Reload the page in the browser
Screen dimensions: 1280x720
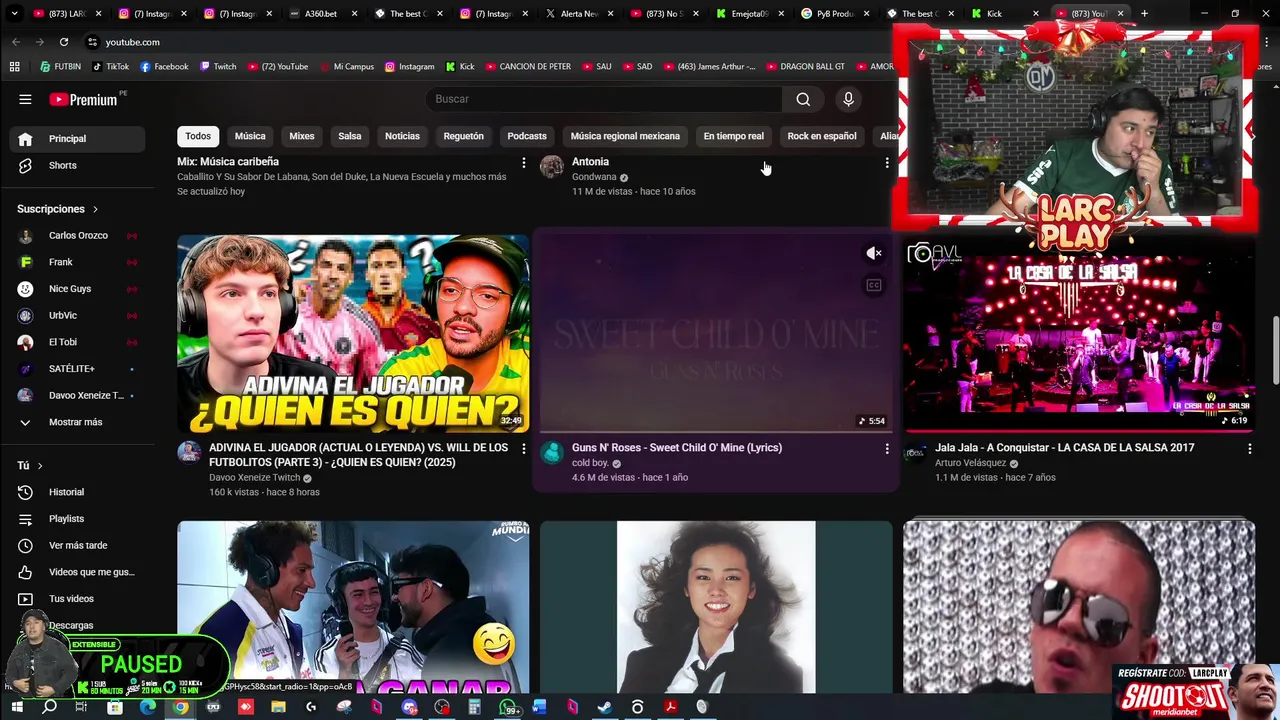[x=64, y=42]
